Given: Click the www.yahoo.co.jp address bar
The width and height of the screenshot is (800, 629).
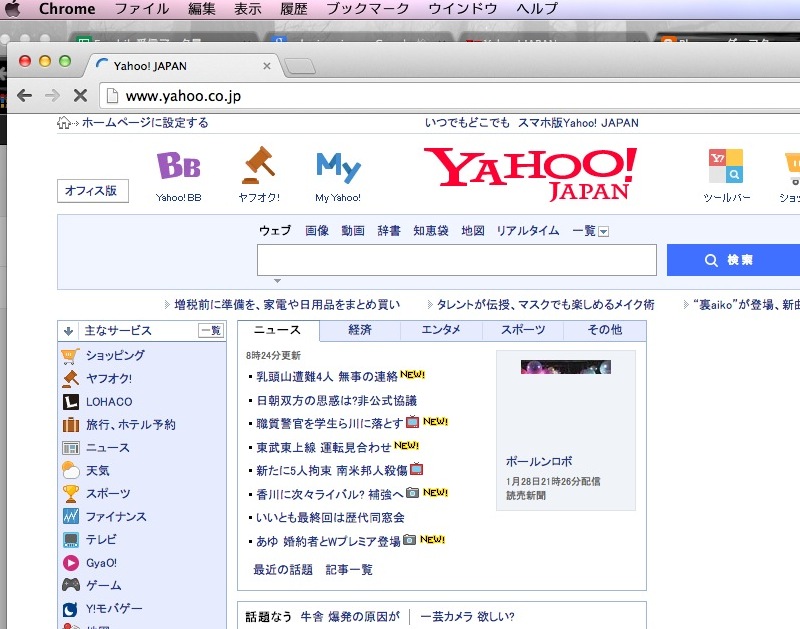Looking at the screenshot, I should click(x=450, y=96).
